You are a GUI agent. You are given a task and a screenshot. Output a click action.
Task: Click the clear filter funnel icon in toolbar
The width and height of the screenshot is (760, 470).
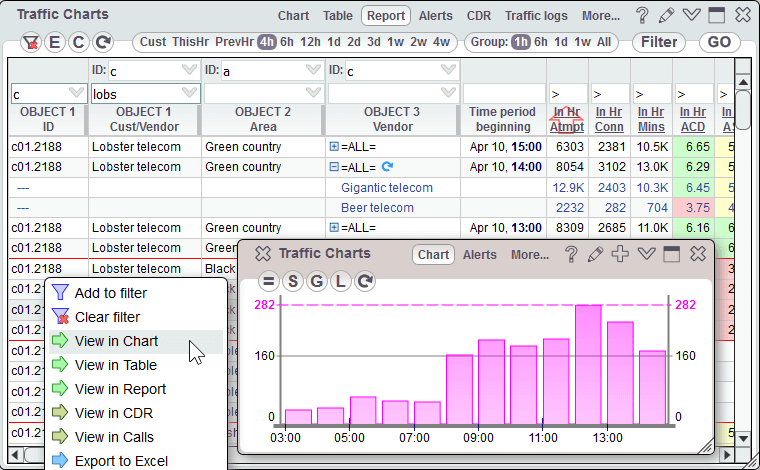point(31,42)
